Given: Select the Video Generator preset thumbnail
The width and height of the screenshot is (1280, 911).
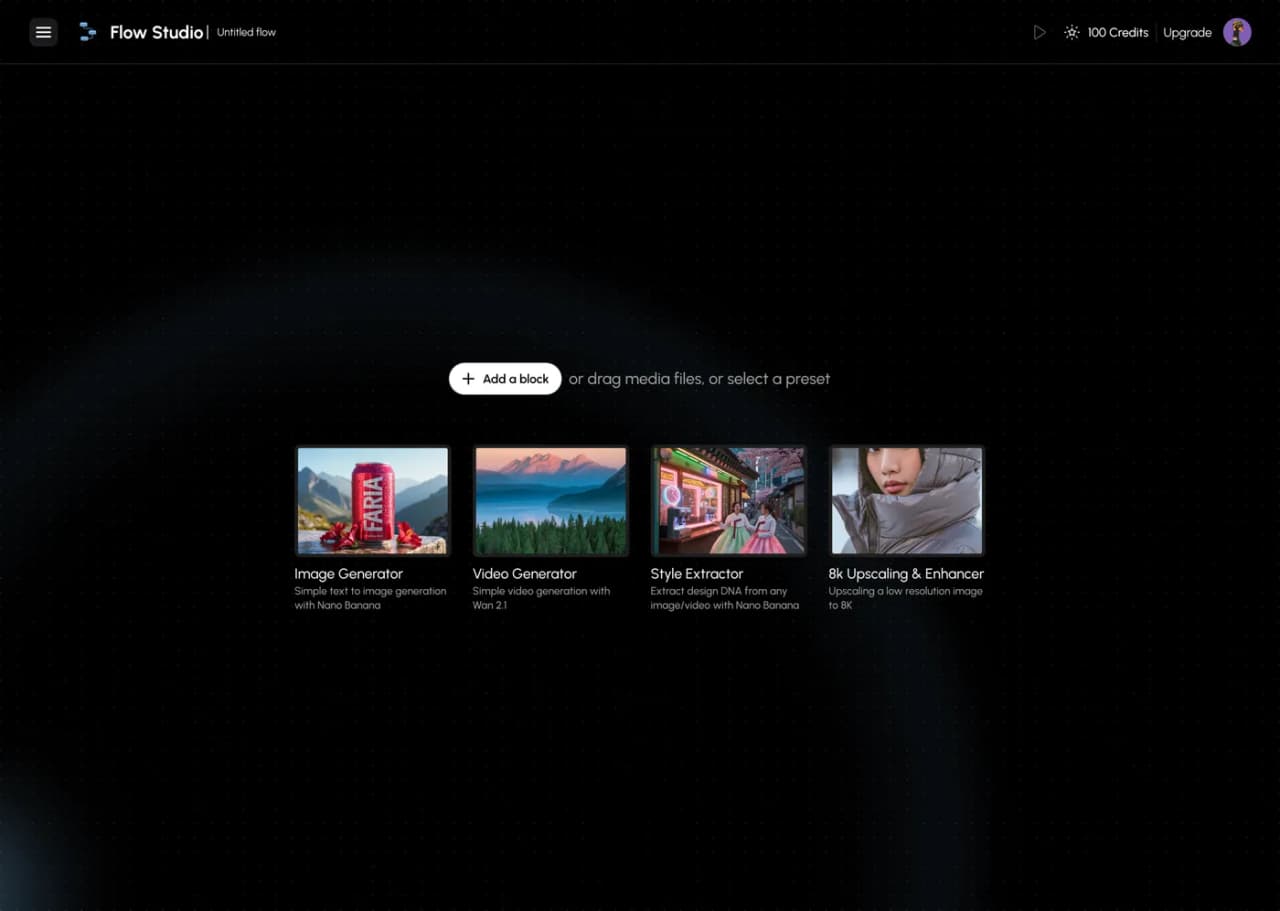Looking at the screenshot, I should click(551, 500).
